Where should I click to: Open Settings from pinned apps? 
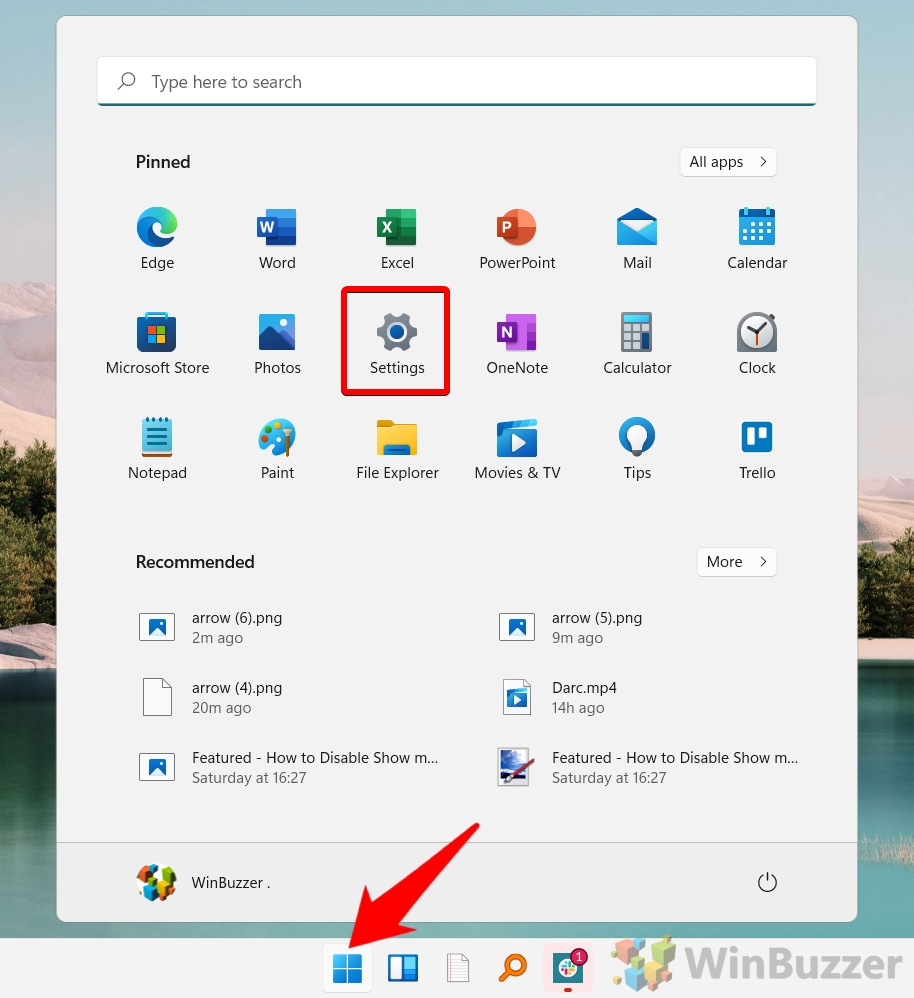pos(397,343)
